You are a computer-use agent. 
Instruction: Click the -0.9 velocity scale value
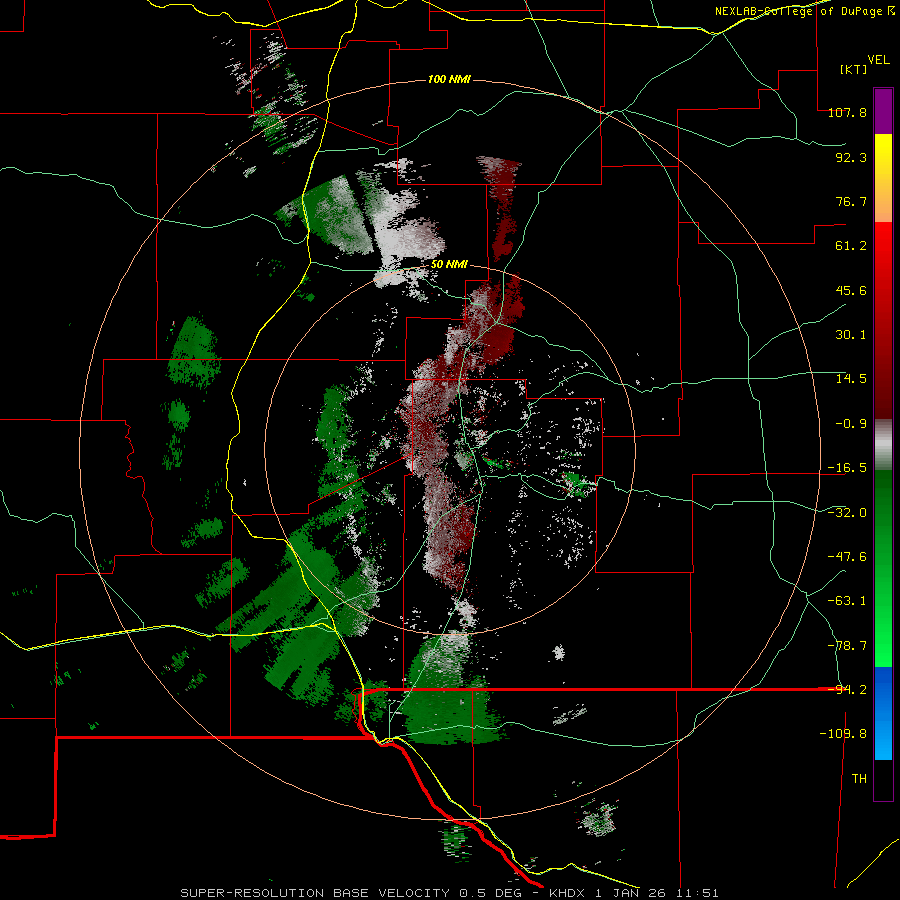(x=851, y=424)
